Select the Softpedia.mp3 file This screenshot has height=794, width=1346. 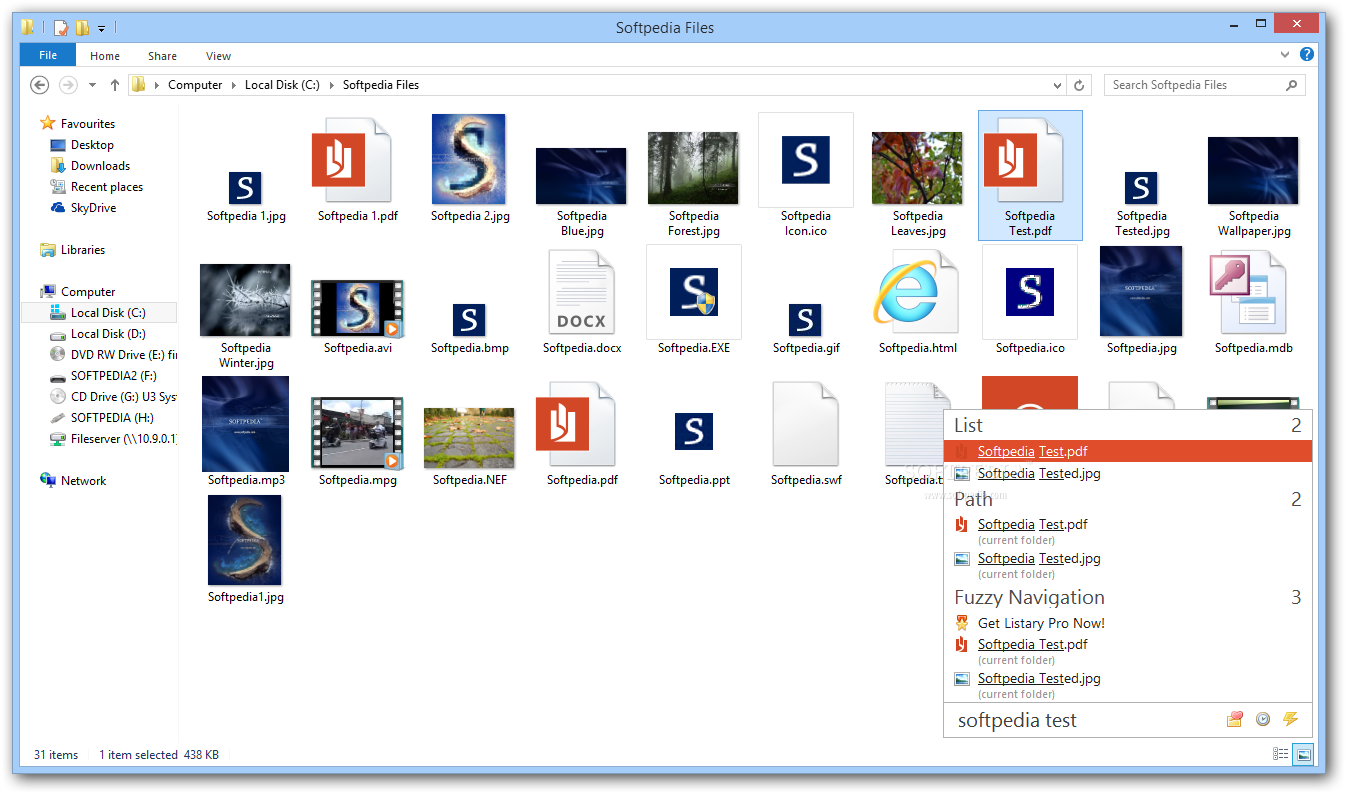pos(245,424)
